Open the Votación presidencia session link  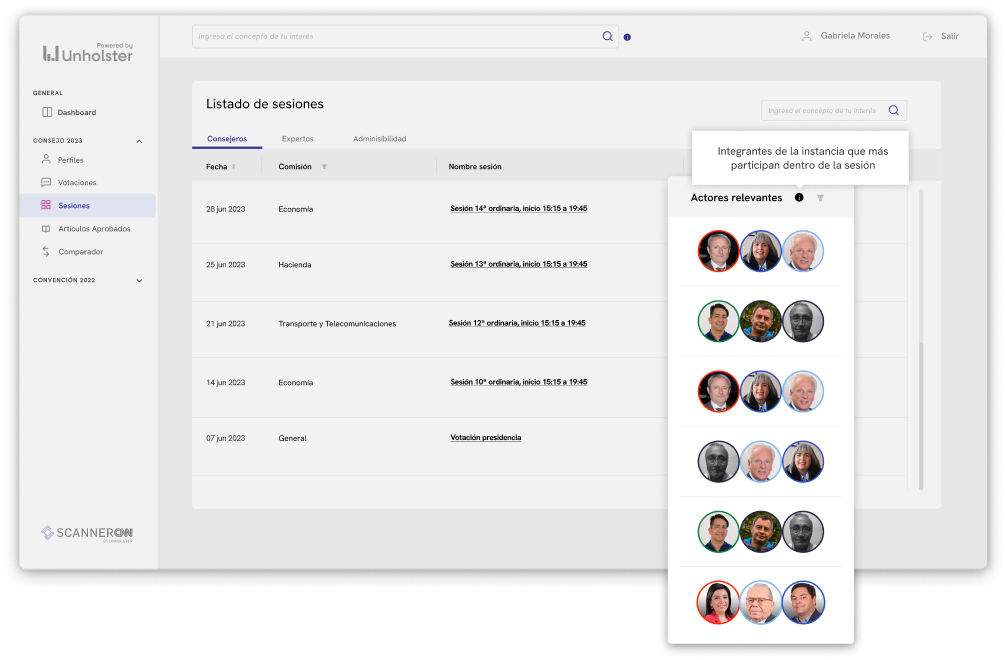tap(485, 438)
